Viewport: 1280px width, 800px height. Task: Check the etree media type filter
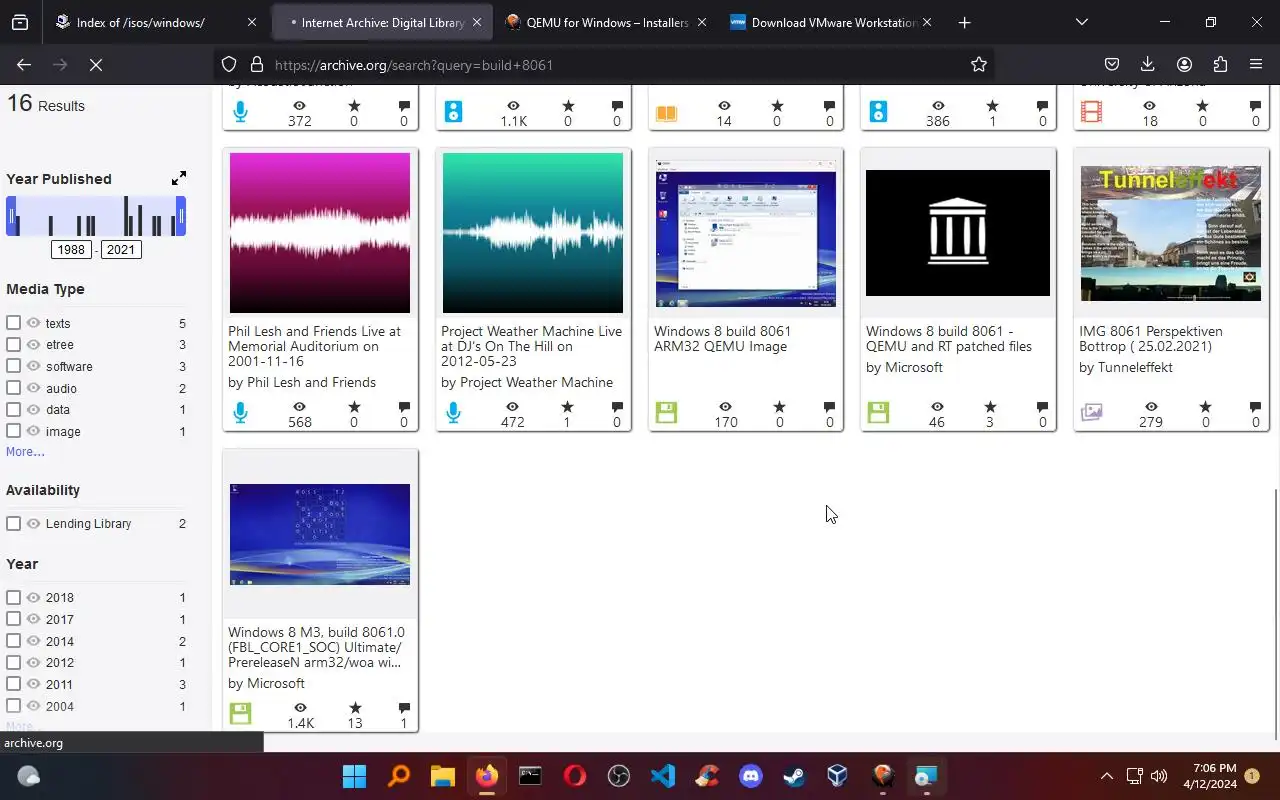point(13,344)
